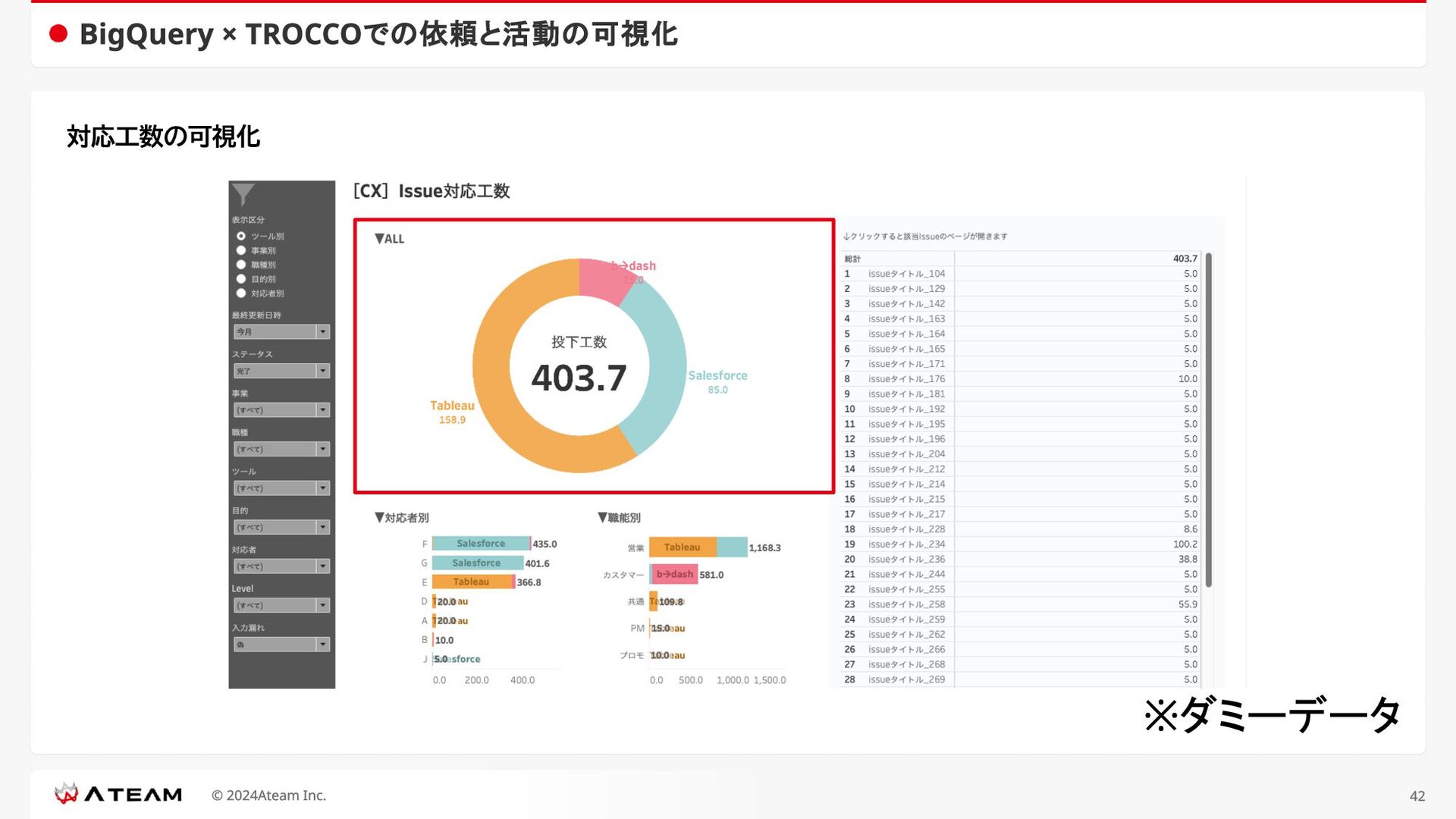
Task: Click issueタイトル_204 row
Action: click(1021, 454)
